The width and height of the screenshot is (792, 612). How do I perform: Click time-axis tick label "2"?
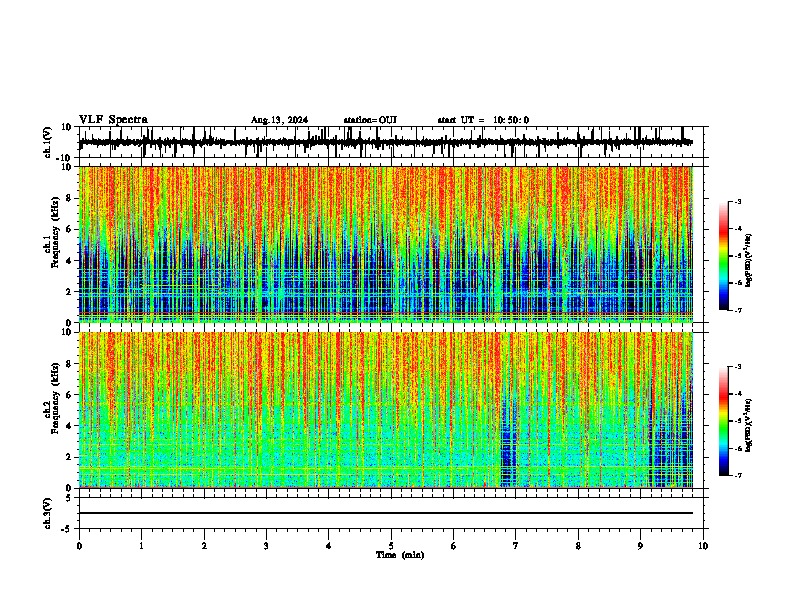click(204, 546)
